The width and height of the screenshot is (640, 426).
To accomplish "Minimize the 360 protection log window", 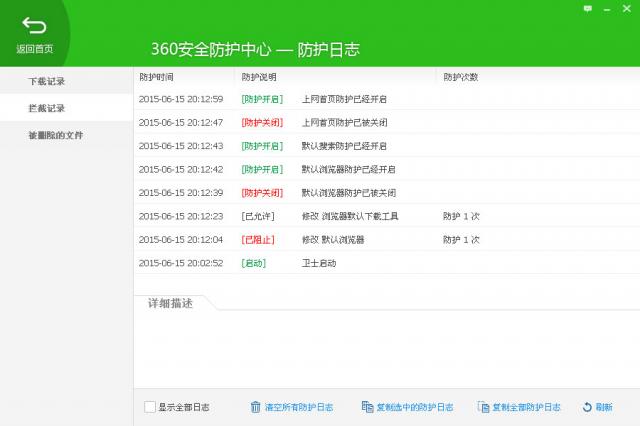I will pos(606,7).
